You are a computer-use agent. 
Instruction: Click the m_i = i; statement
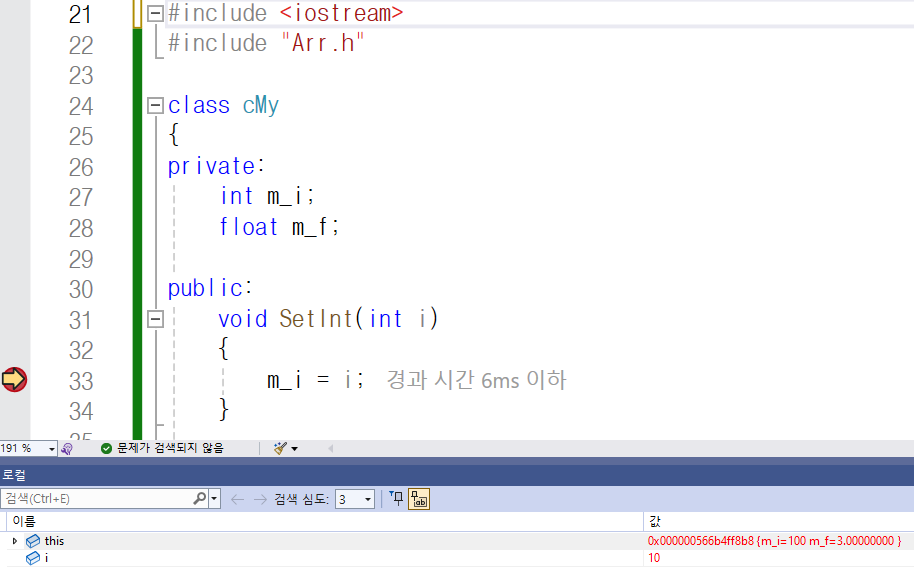[315, 380]
